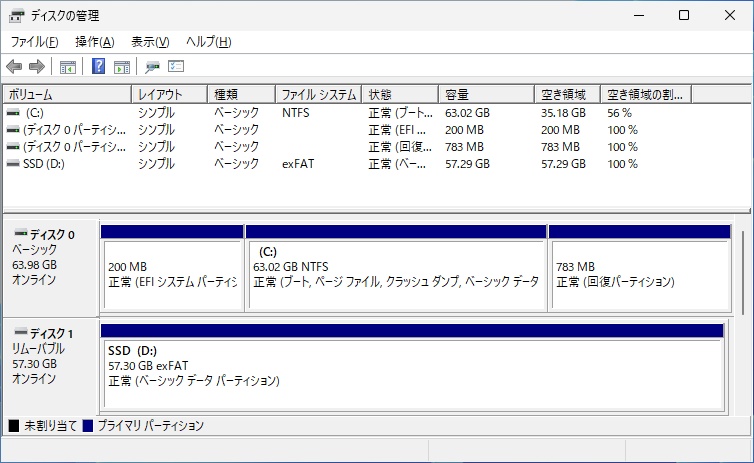Click the Forward arrow toolbar icon
The height and width of the screenshot is (463, 754).
tap(37, 66)
